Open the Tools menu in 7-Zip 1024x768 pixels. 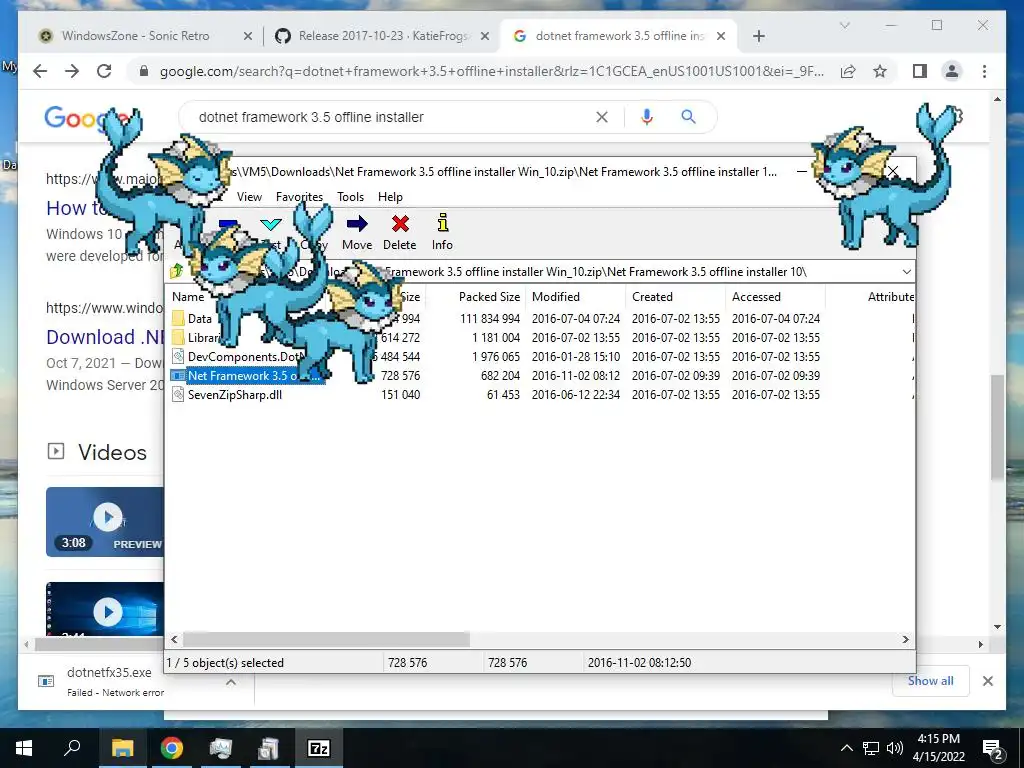point(350,197)
